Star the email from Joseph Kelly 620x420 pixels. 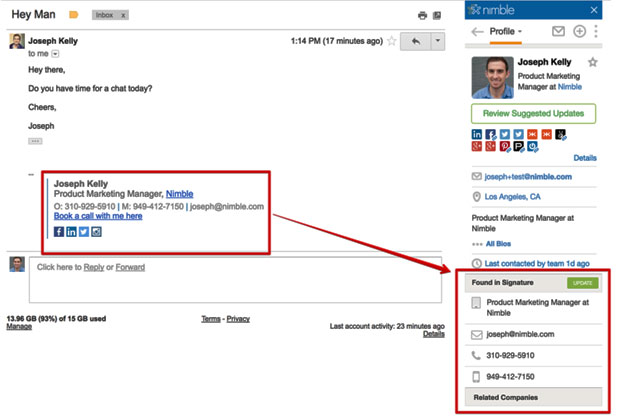pos(391,41)
